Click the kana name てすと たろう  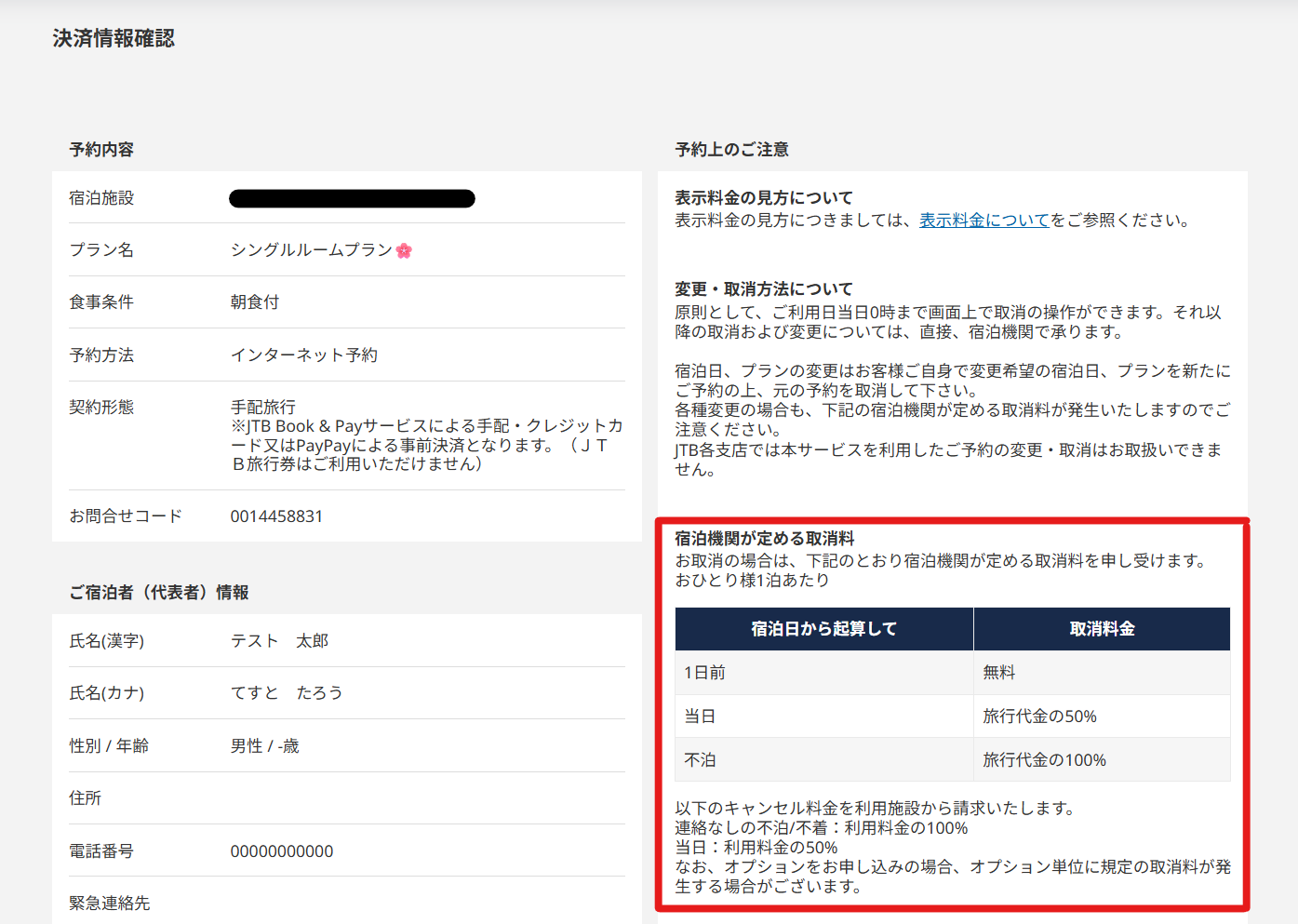[287, 693]
